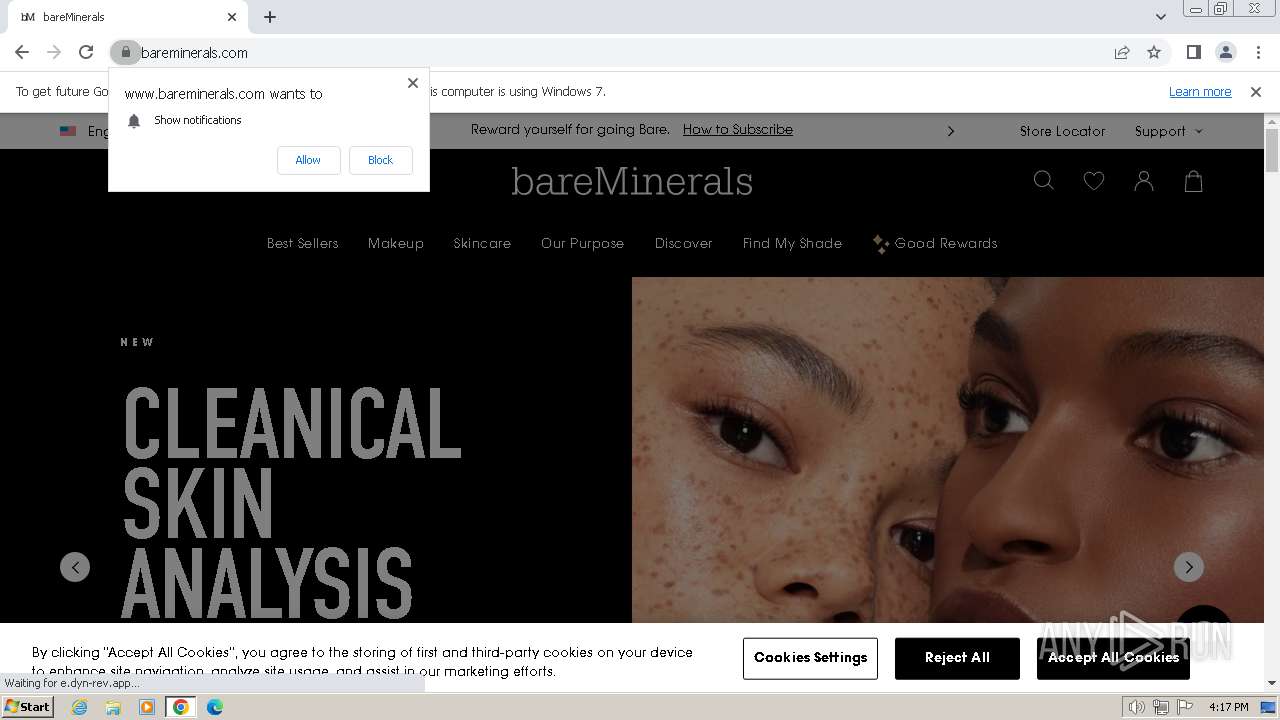1280x720 pixels.
Task: Click the taskbar clock 4:17 PM
Action: pos(1229,707)
